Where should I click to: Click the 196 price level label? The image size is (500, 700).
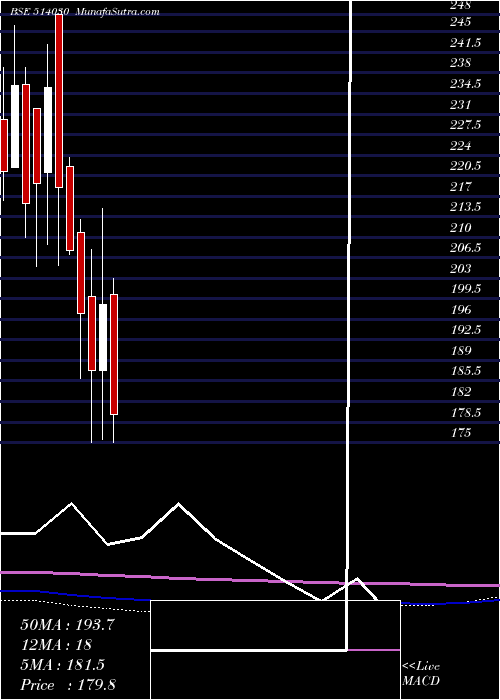pyautogui.click(x=460, y=309)
